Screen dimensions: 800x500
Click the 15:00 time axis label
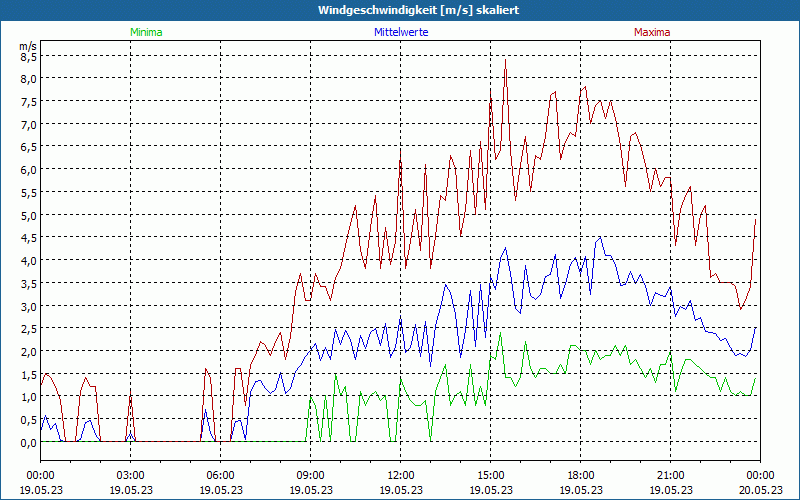pos(491,476)
